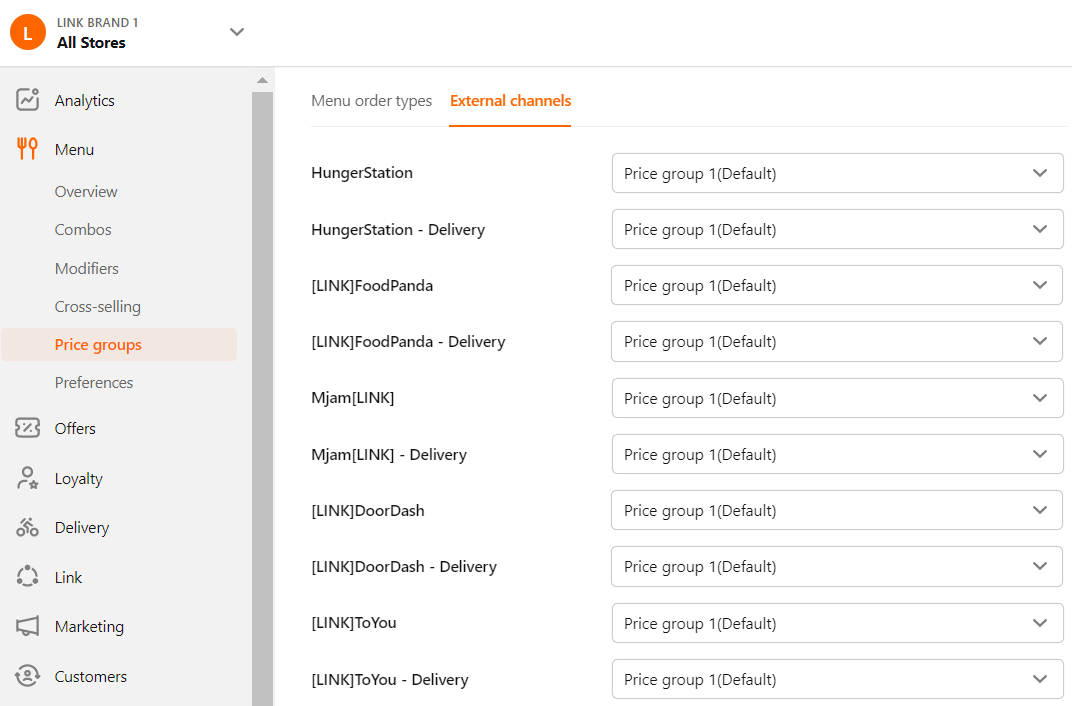Select Menu in the sidebar
The image size is (1072, 706).
75,149
